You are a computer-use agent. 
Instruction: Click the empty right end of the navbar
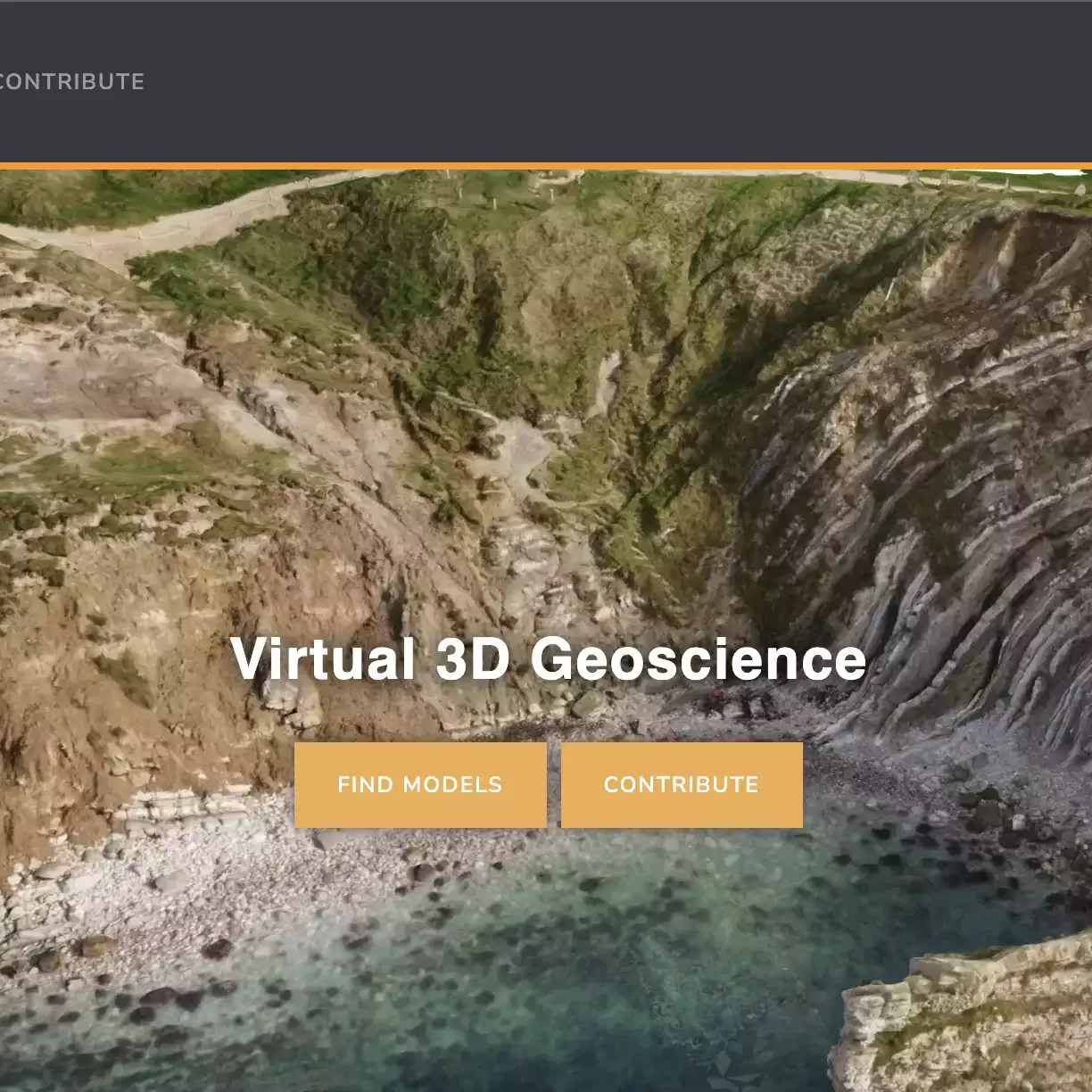981,82
